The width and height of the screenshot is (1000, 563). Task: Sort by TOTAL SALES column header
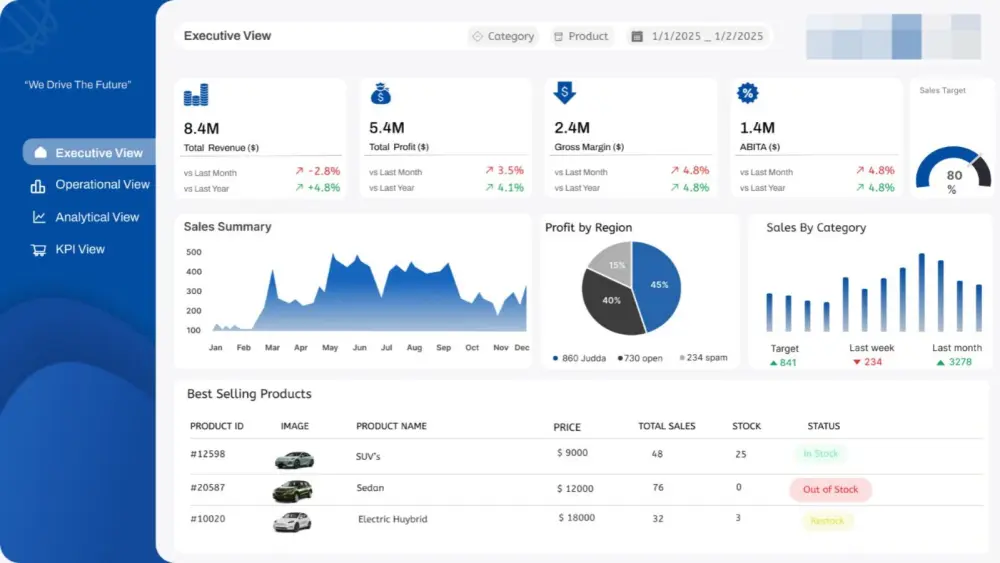(x=666, y=426)
